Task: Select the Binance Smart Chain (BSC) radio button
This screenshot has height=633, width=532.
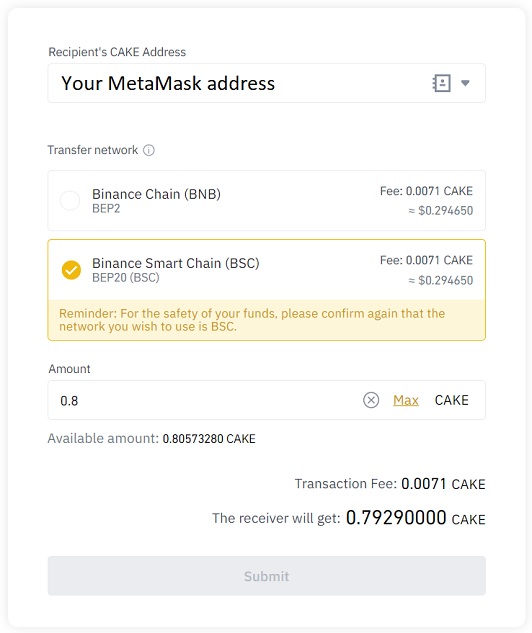Action: 71,270
